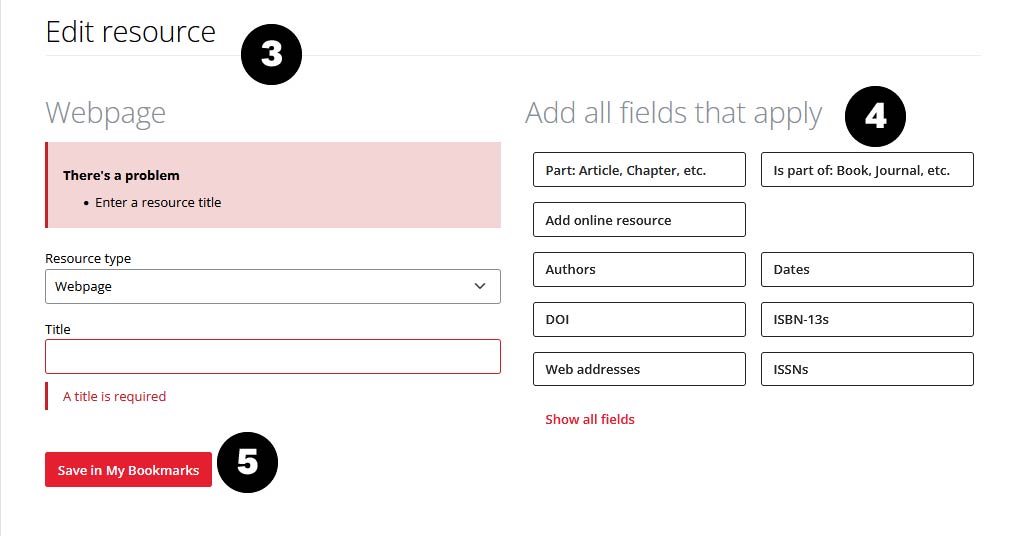
Task: Click the Enter a resource title error
Action: pyautogui.click(x=158, y=202)
